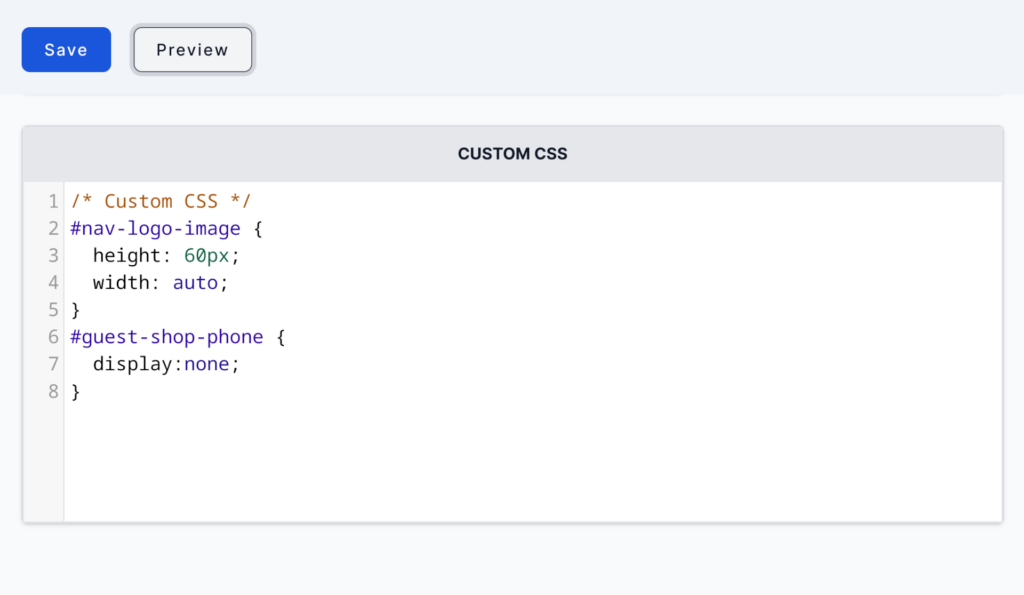This screenshot has height=595, width=1024.
Task: Select line number 4 in the gutter
Action: pyautogui.click(x=52, y=283)
